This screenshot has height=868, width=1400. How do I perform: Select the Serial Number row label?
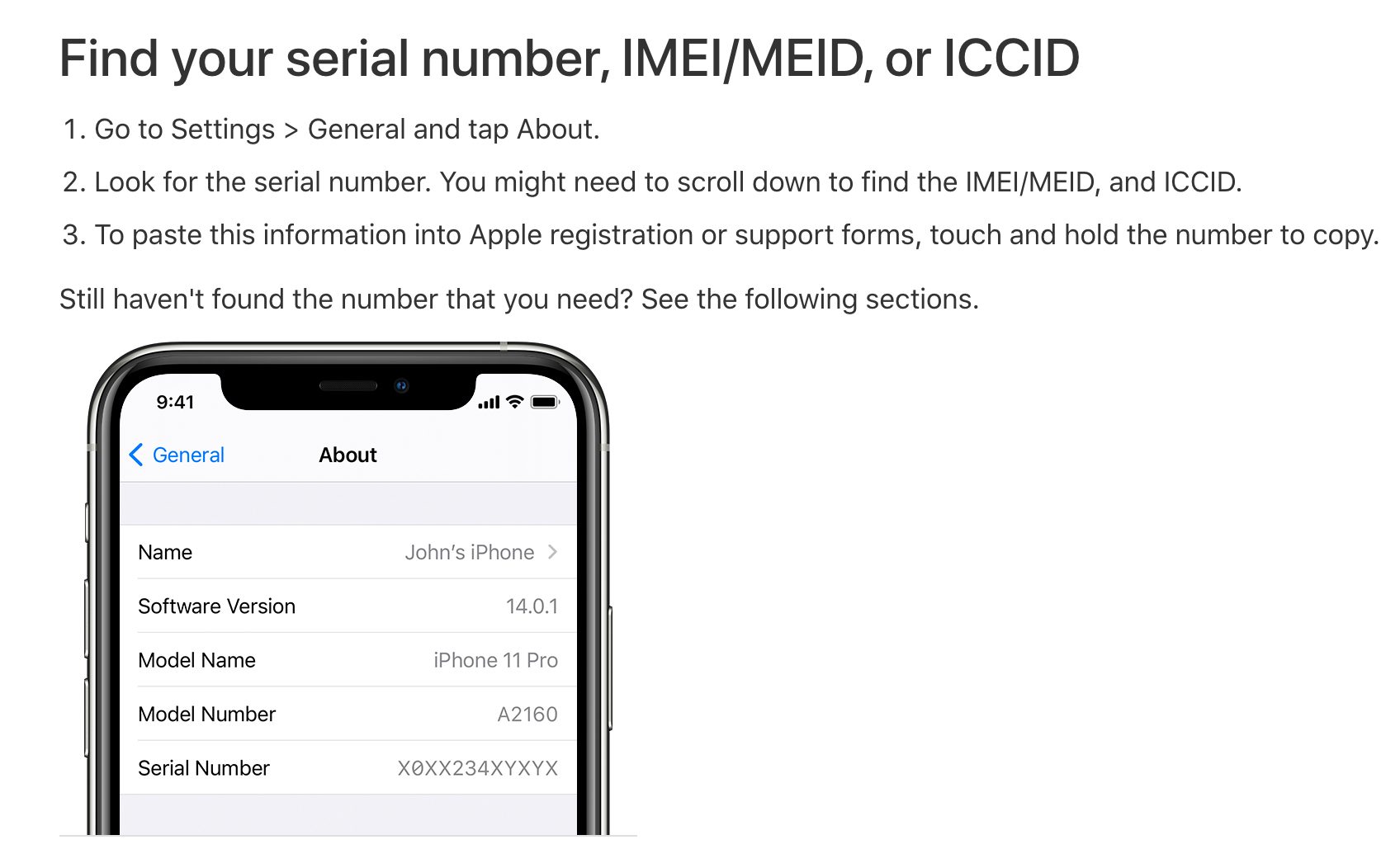[x=204, y=768]
